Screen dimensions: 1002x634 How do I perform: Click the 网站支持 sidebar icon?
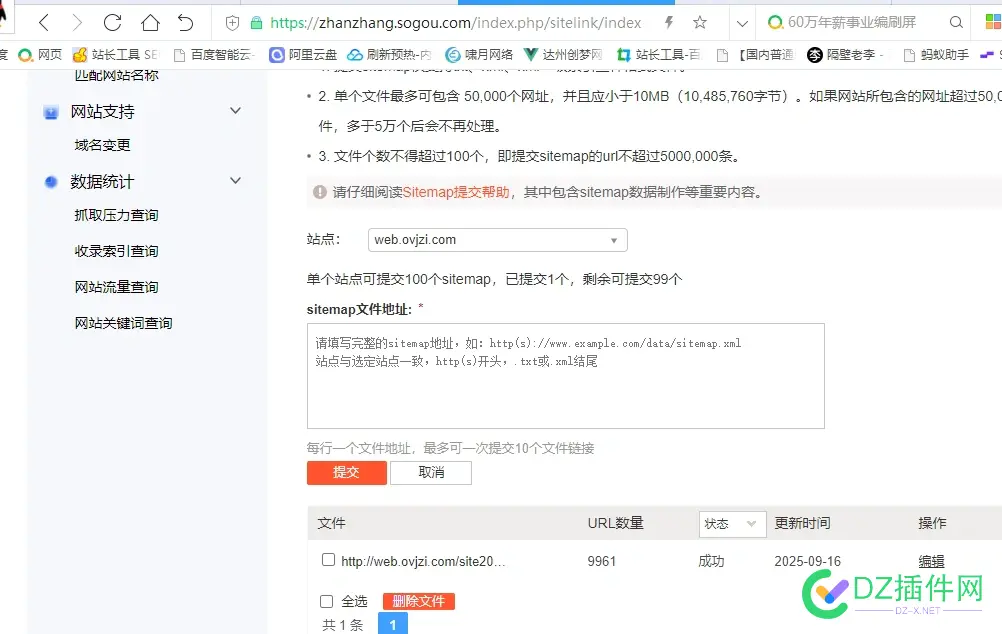tap(50, 112)
